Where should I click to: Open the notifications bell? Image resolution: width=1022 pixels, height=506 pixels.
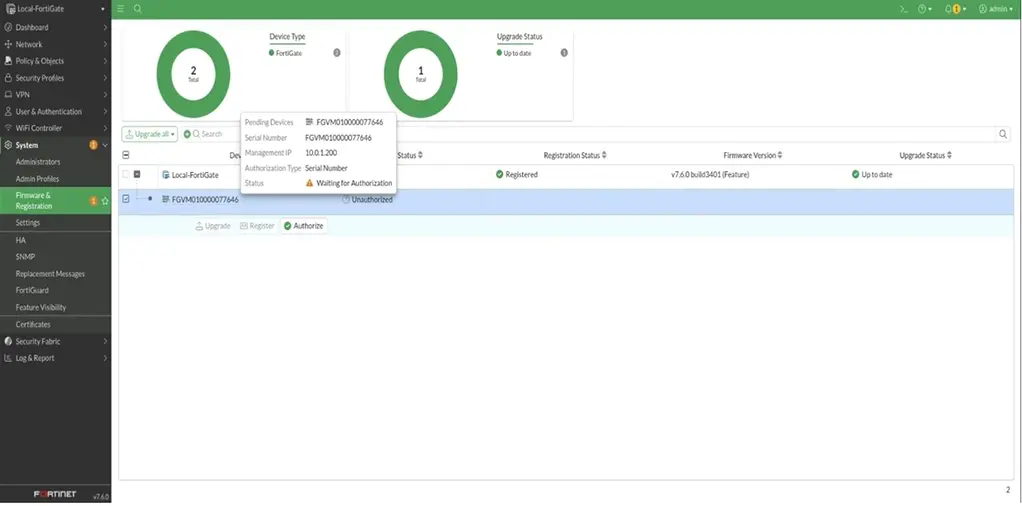955,9
